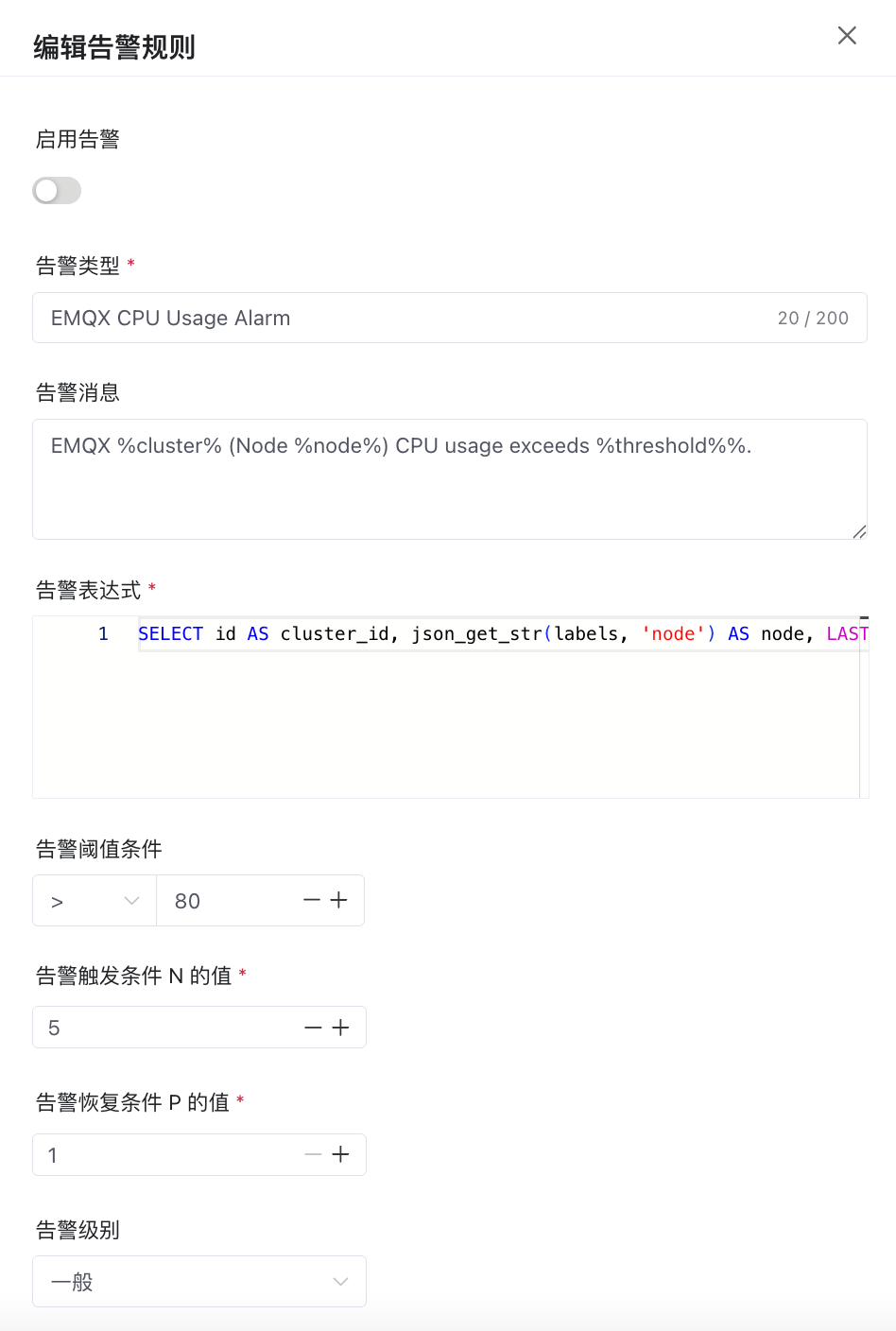Increase trigger condition N value

[341, 1027]
